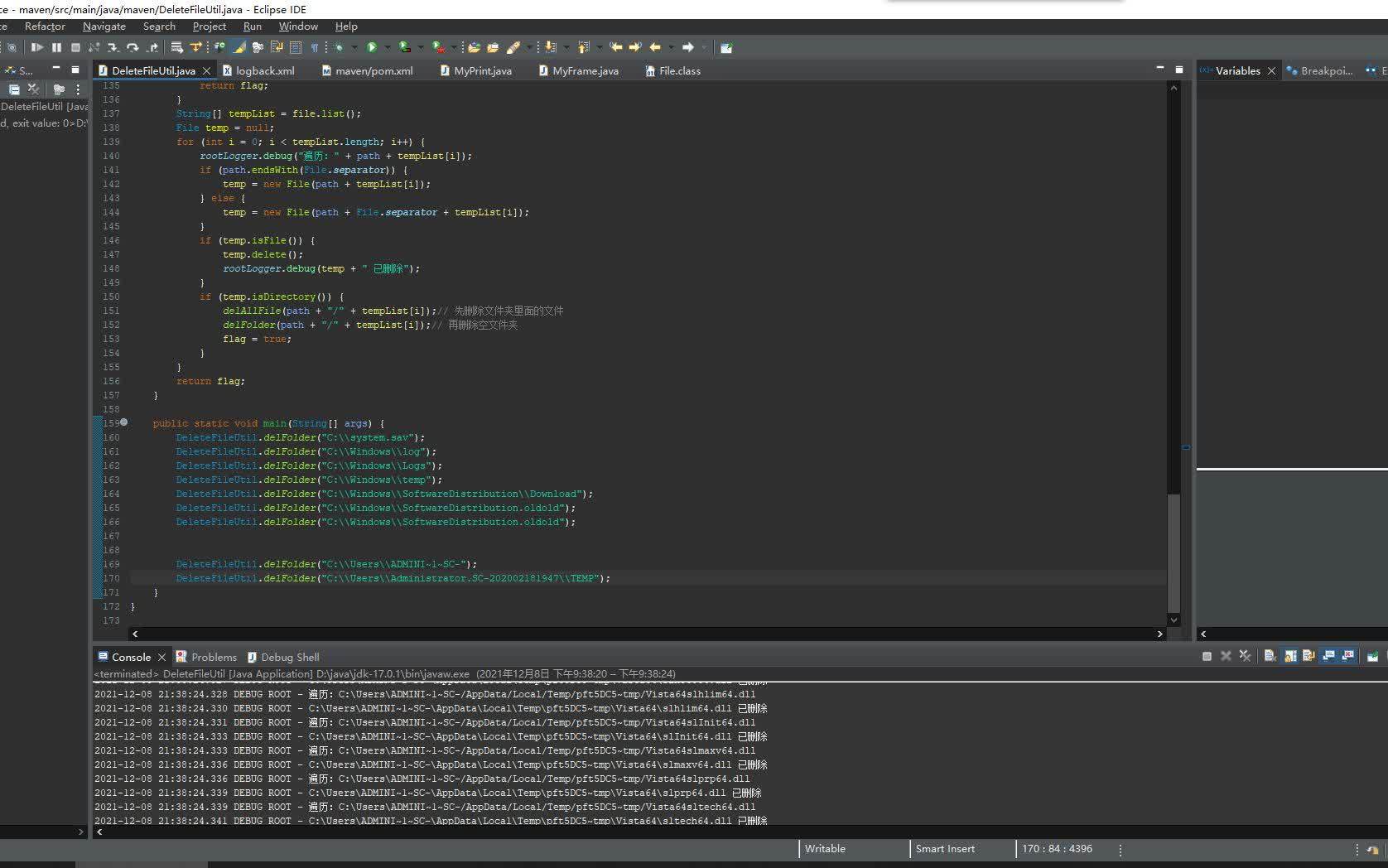Screen dimensions: 1388x868
Task: Collapse the main method at line 159
Action: [x=124, y=422]
